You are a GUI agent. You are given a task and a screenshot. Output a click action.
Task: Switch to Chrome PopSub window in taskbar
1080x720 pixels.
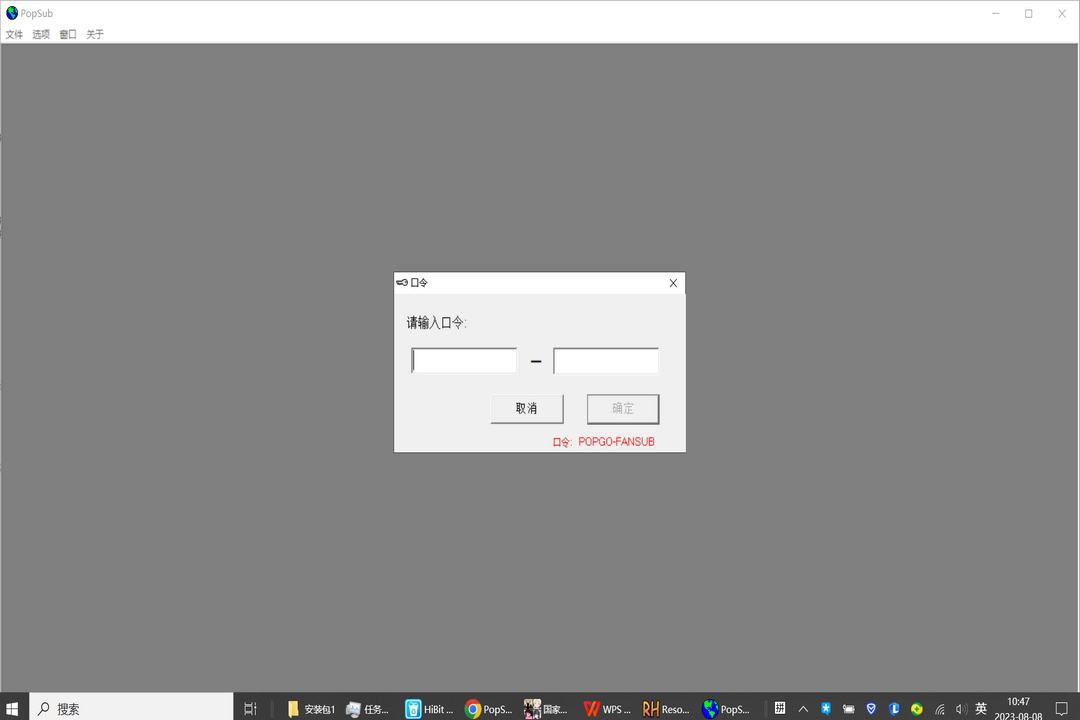[x=488, y=709]
